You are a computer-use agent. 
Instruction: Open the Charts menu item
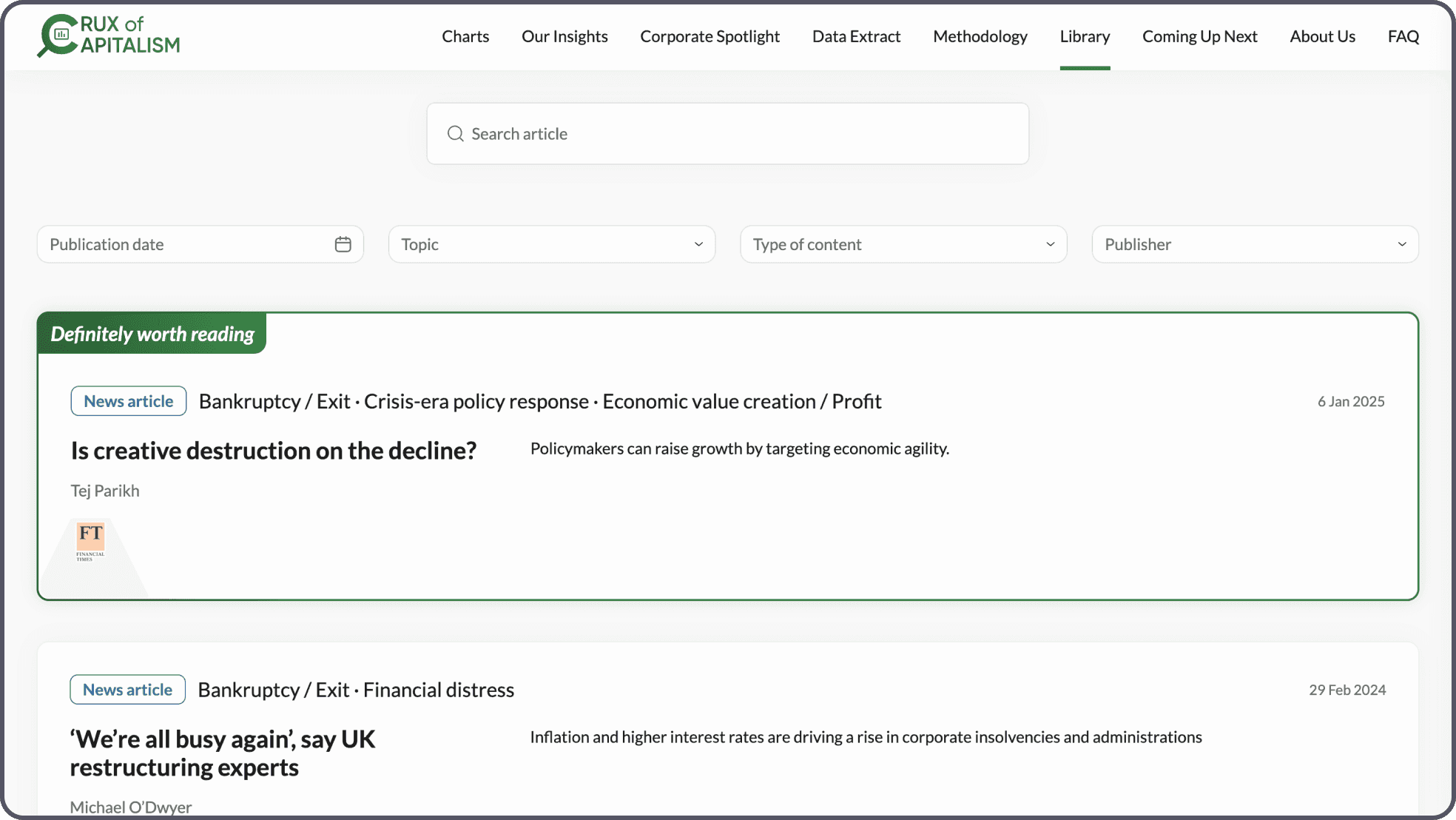pos(465,36)
